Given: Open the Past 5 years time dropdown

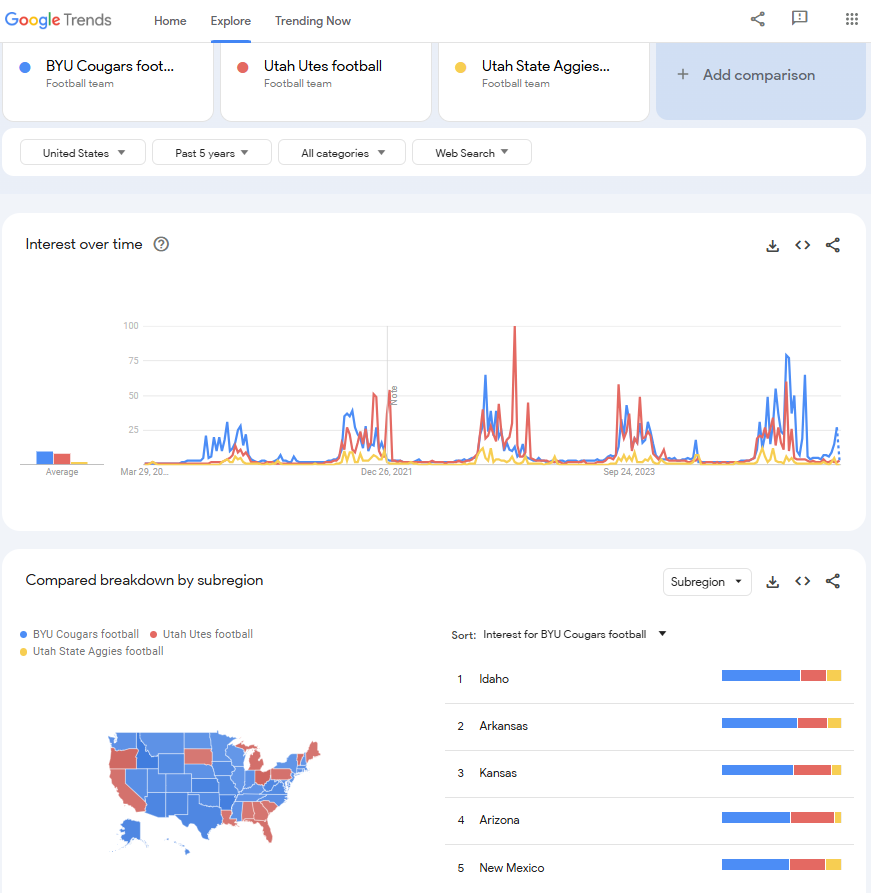Looking at the screenshot, I should tap(212, 153).
